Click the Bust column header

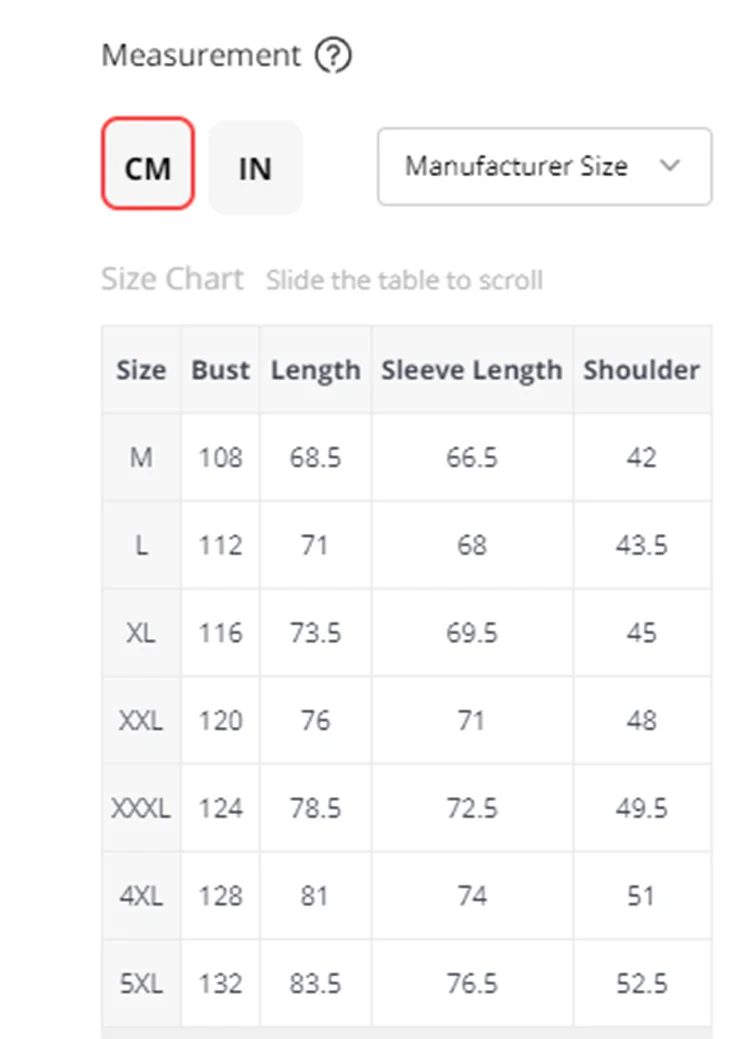click(221, 370)
